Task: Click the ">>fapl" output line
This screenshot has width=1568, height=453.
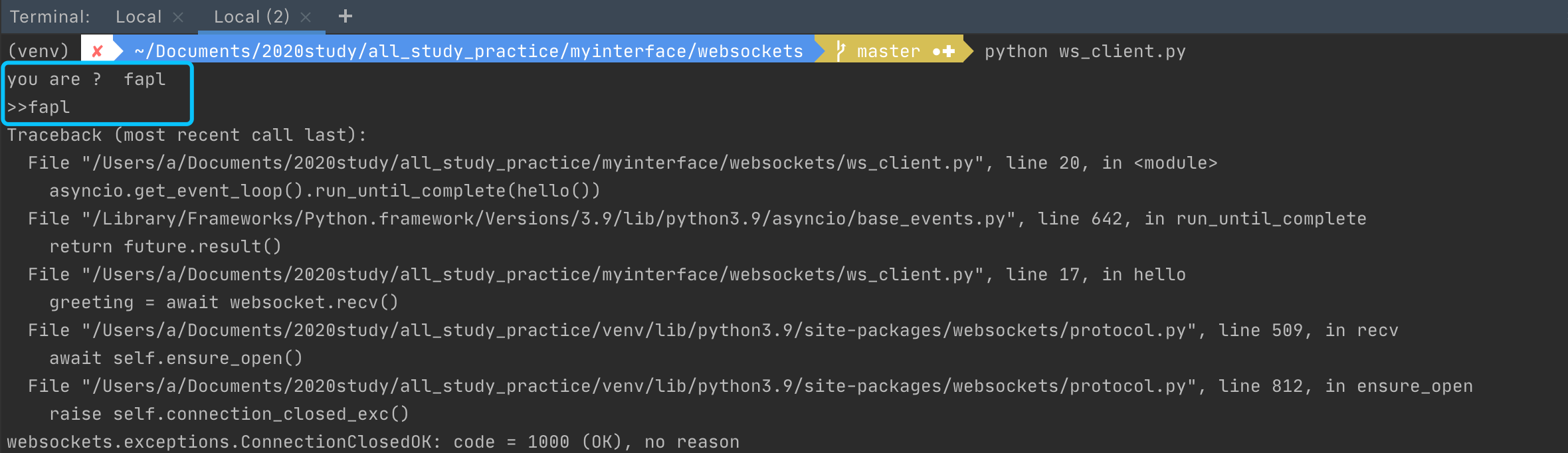Action: 39,107
